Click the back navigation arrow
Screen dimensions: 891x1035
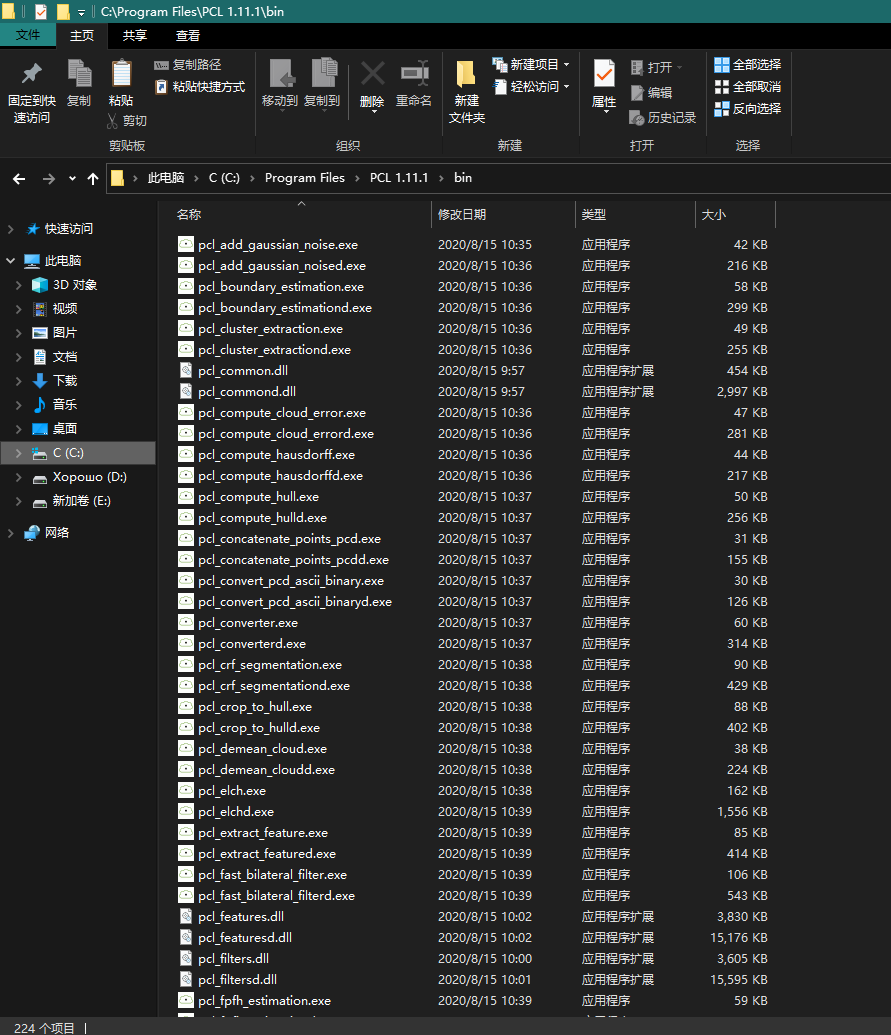(18, 177)
